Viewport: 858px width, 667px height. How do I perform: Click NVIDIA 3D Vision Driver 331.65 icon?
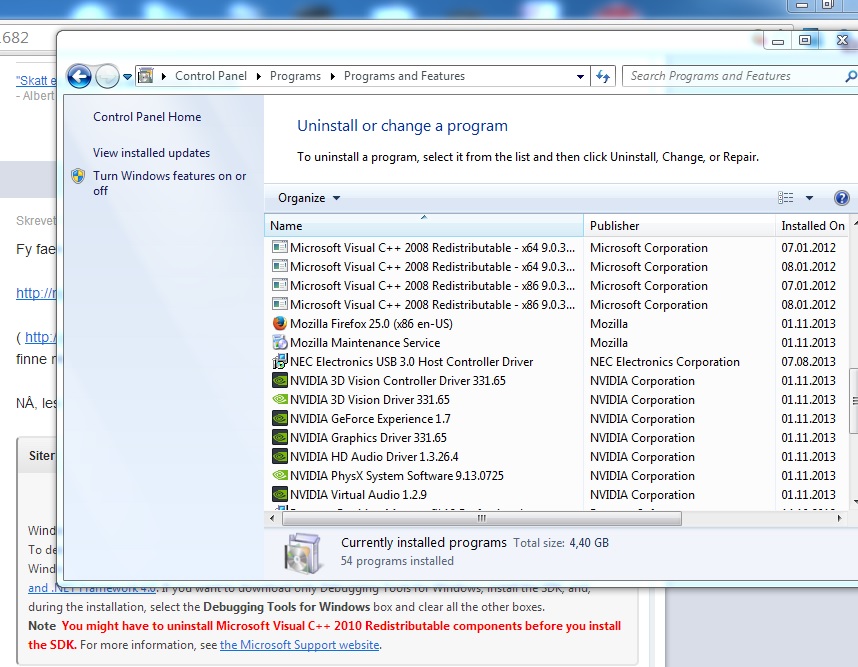pyautogui.click(x=280, y=399)
